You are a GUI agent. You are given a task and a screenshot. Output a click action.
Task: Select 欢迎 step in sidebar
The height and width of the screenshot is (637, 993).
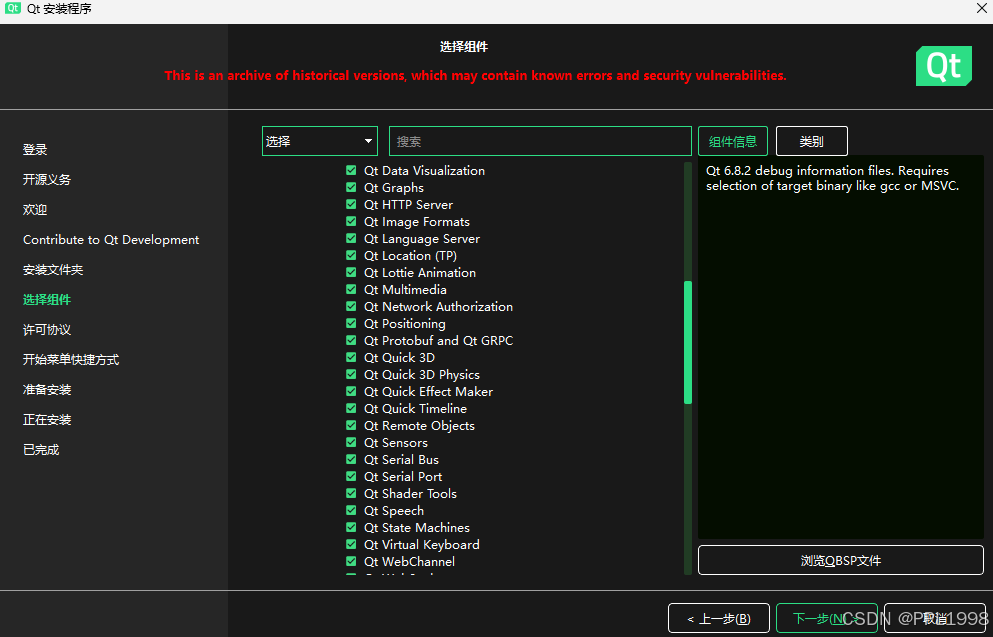(35, 210)
